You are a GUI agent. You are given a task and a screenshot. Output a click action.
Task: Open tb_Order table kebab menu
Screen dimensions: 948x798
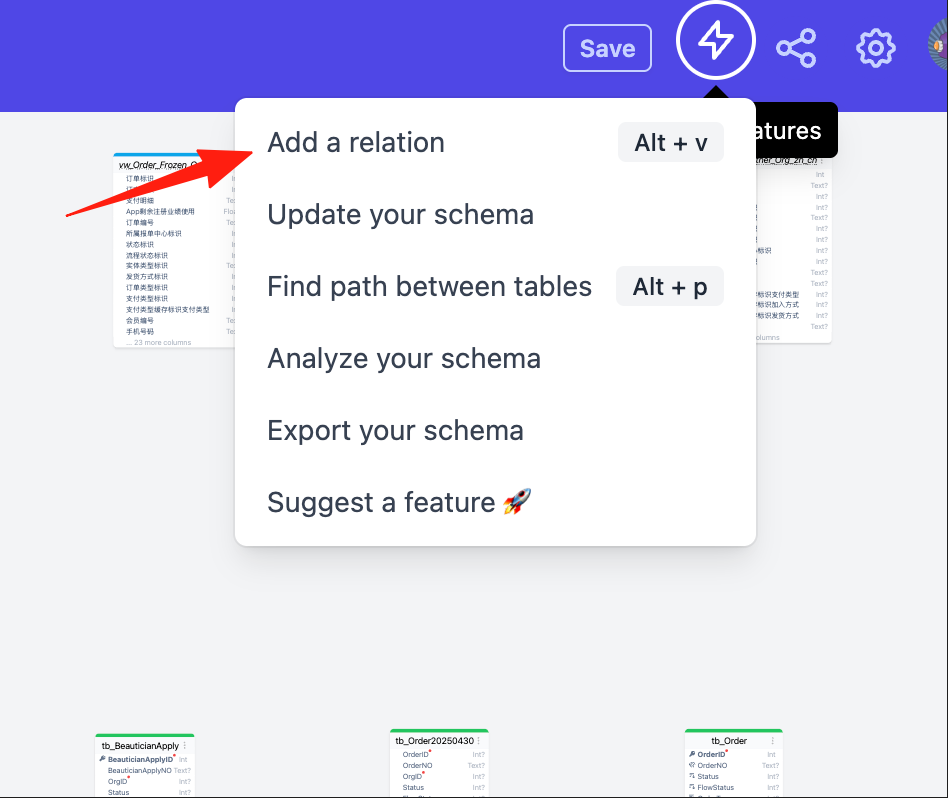[773, 741]
